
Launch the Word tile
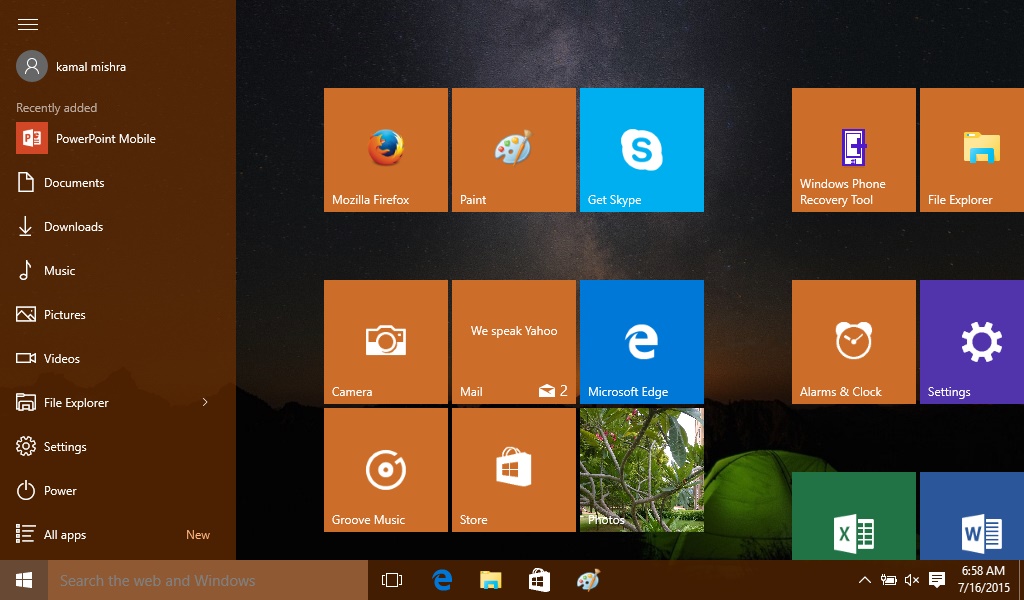pos(972,516)
